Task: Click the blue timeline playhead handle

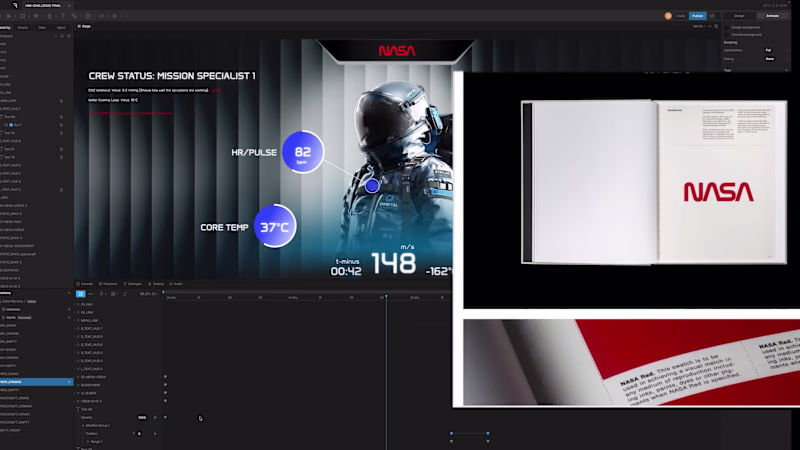Action: [x=386, y=296]
